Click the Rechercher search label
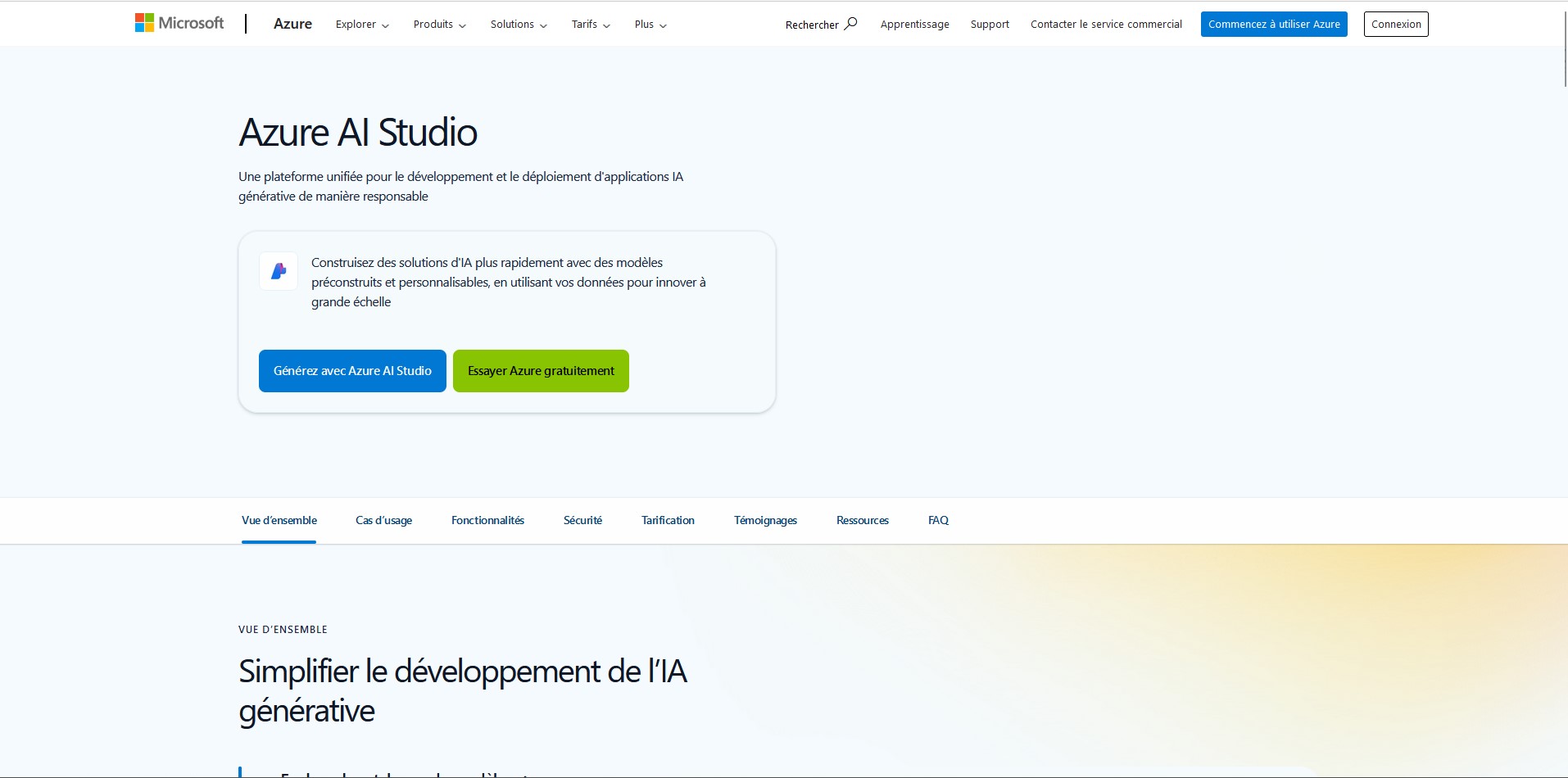Image resolution: width=1568 pixels, height=778 pixels. (812, 25)
